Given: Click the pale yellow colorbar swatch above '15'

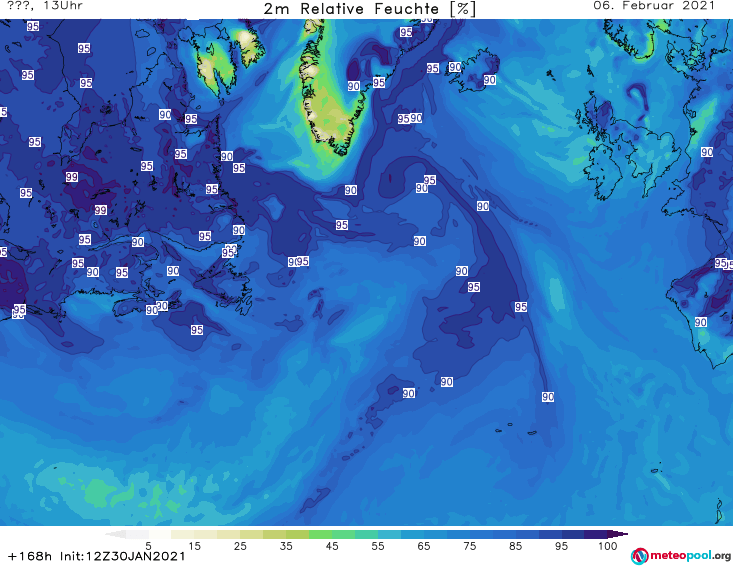Looking at the screenshot, I should (183, 534).
